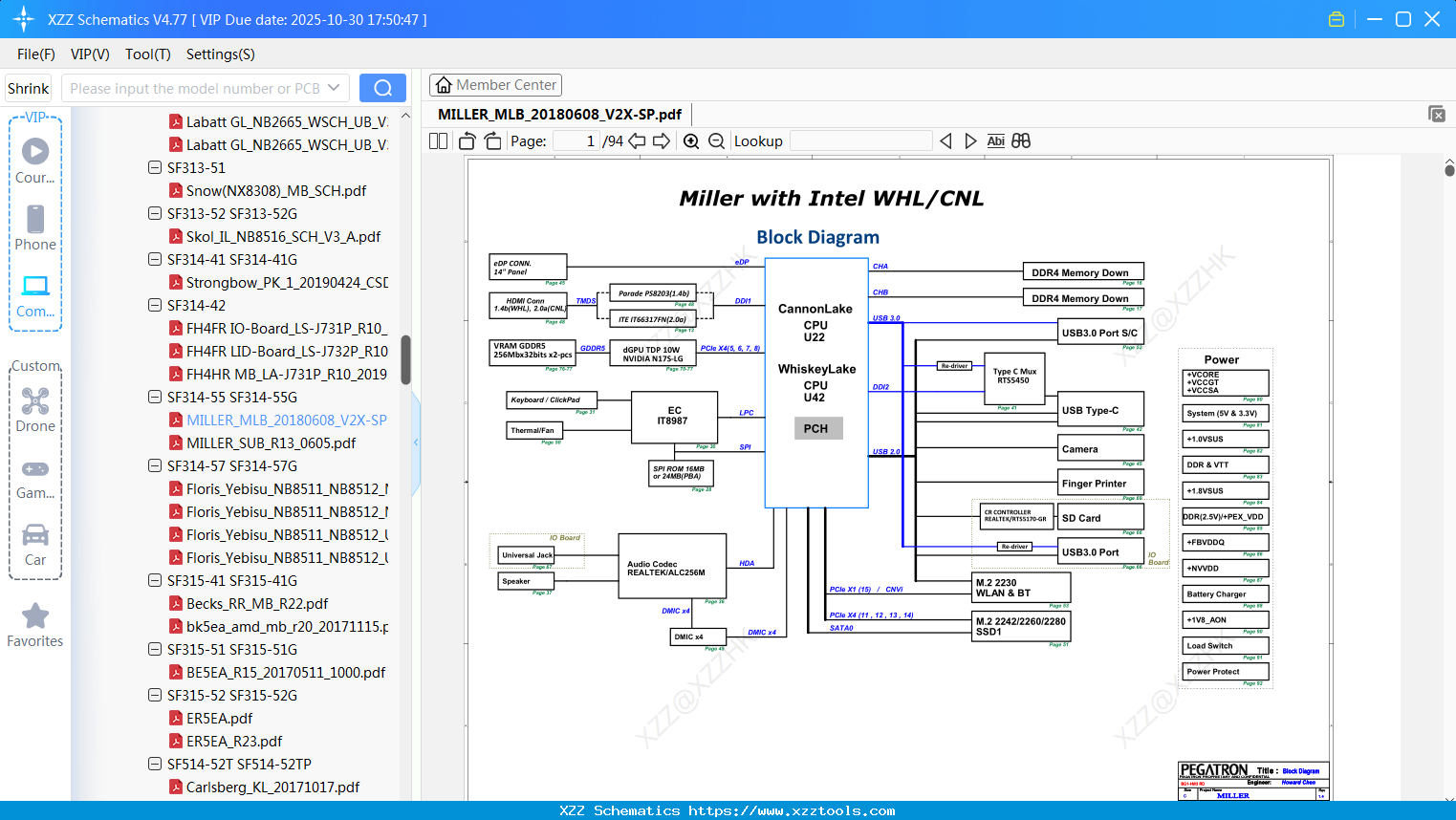This screenshot has width=1456, height=820.
Task: Collapse the SF315-52 SF315-52G folder
Action: [x=155, y=695]
